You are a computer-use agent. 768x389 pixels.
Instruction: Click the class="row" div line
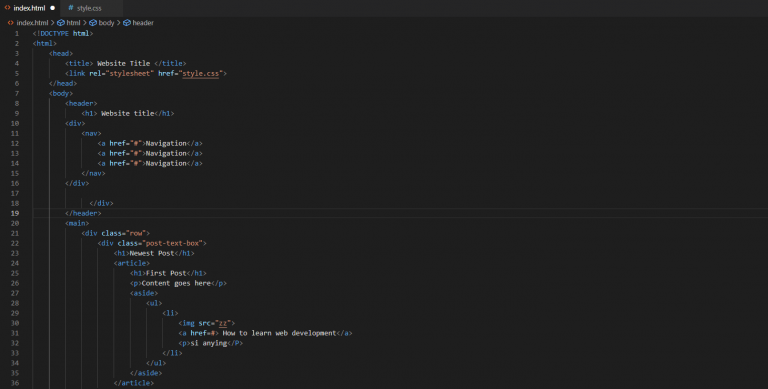pos(116,233)
